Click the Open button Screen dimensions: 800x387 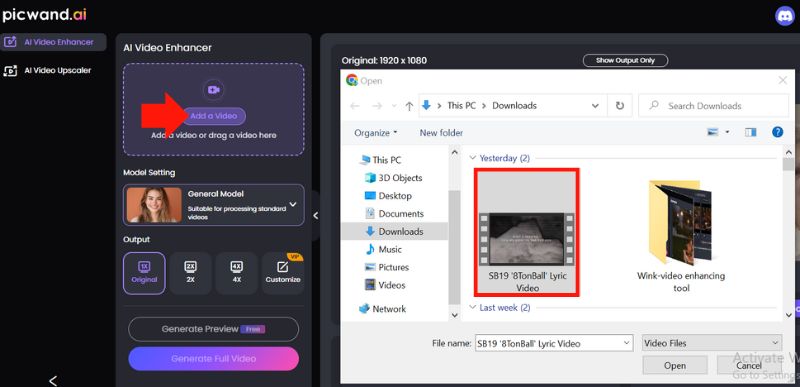[674, 366]
